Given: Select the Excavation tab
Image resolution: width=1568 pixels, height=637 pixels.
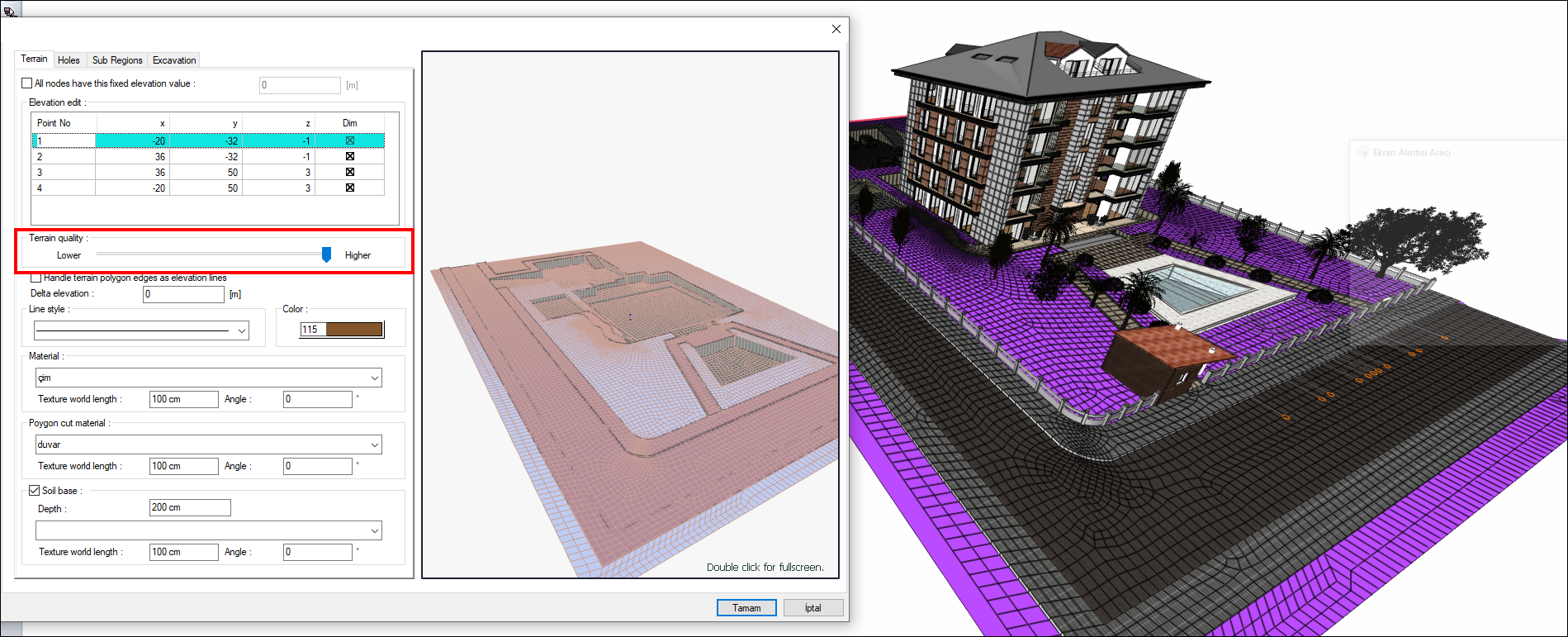Looking at the screenshot, I should click(x=174, y=60).
